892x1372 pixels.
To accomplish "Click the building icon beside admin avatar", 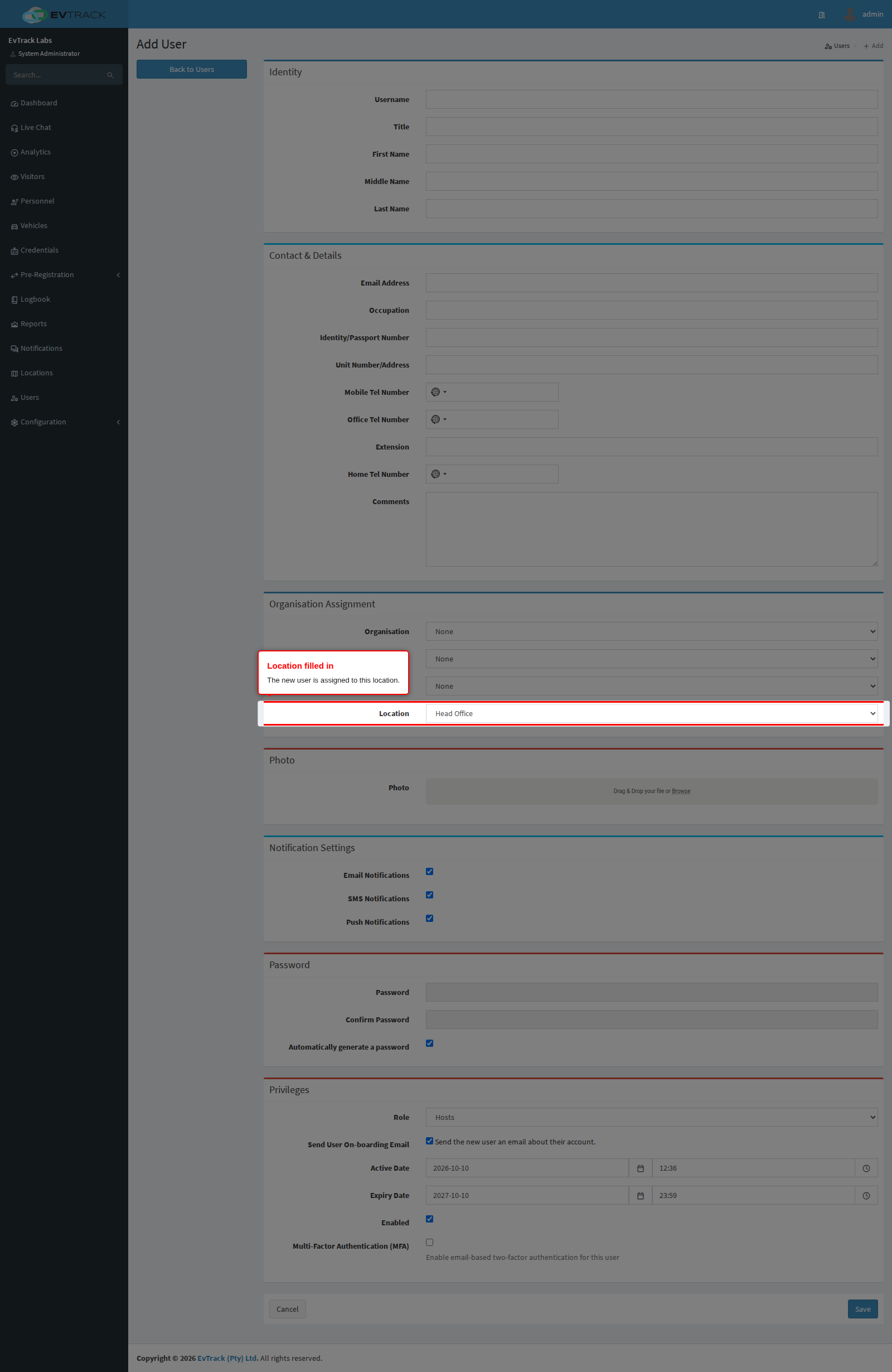I will coord(822,15).
